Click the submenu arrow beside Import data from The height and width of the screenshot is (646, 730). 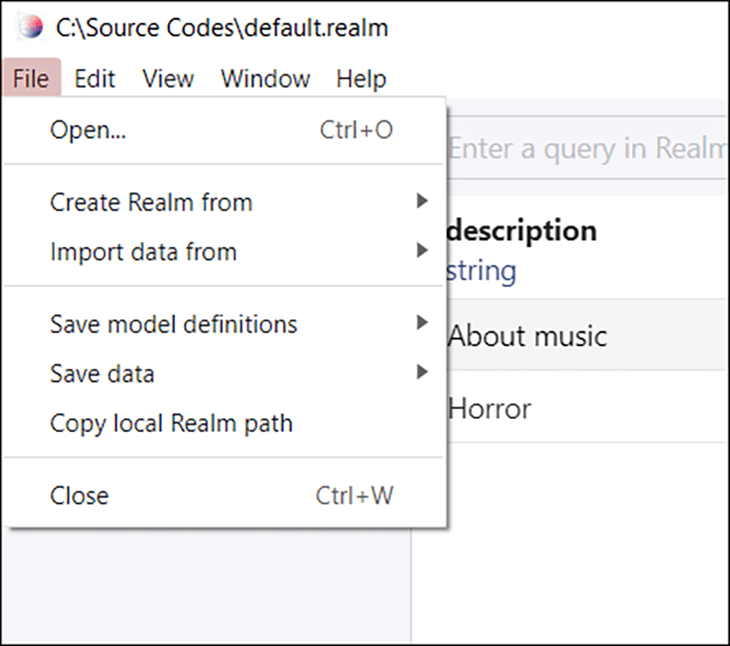point(422,251)
